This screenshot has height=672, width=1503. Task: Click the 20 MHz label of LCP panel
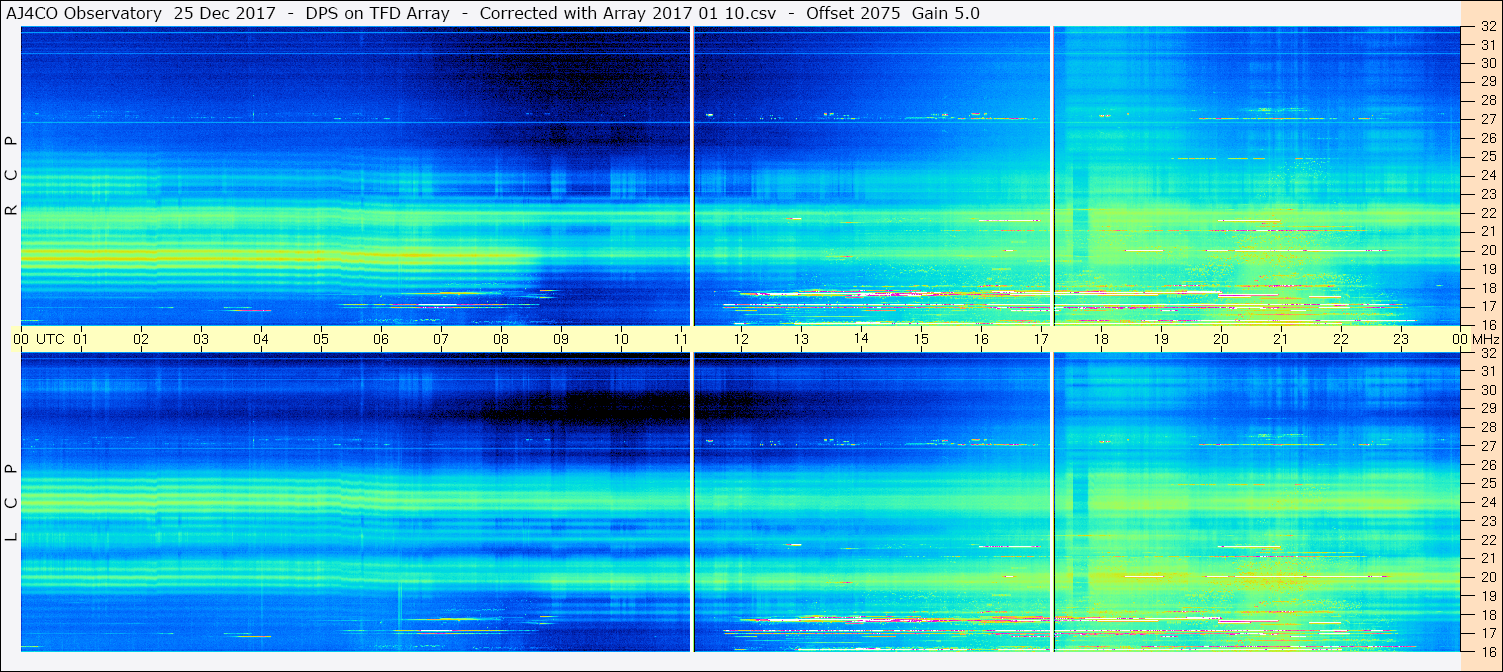pyautogui.click(x=1488, y=577)
